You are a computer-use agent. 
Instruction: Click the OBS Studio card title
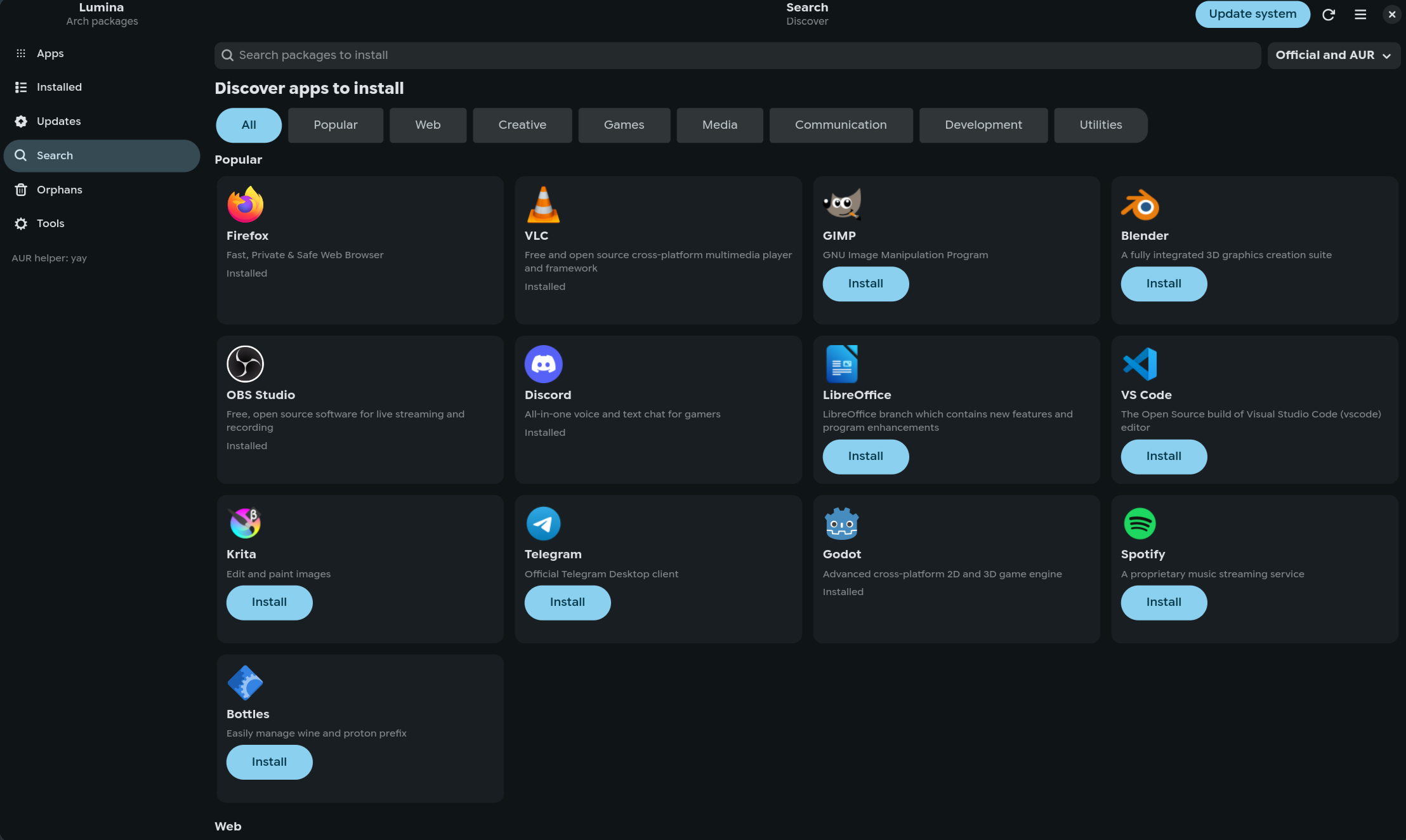[261, 395]
